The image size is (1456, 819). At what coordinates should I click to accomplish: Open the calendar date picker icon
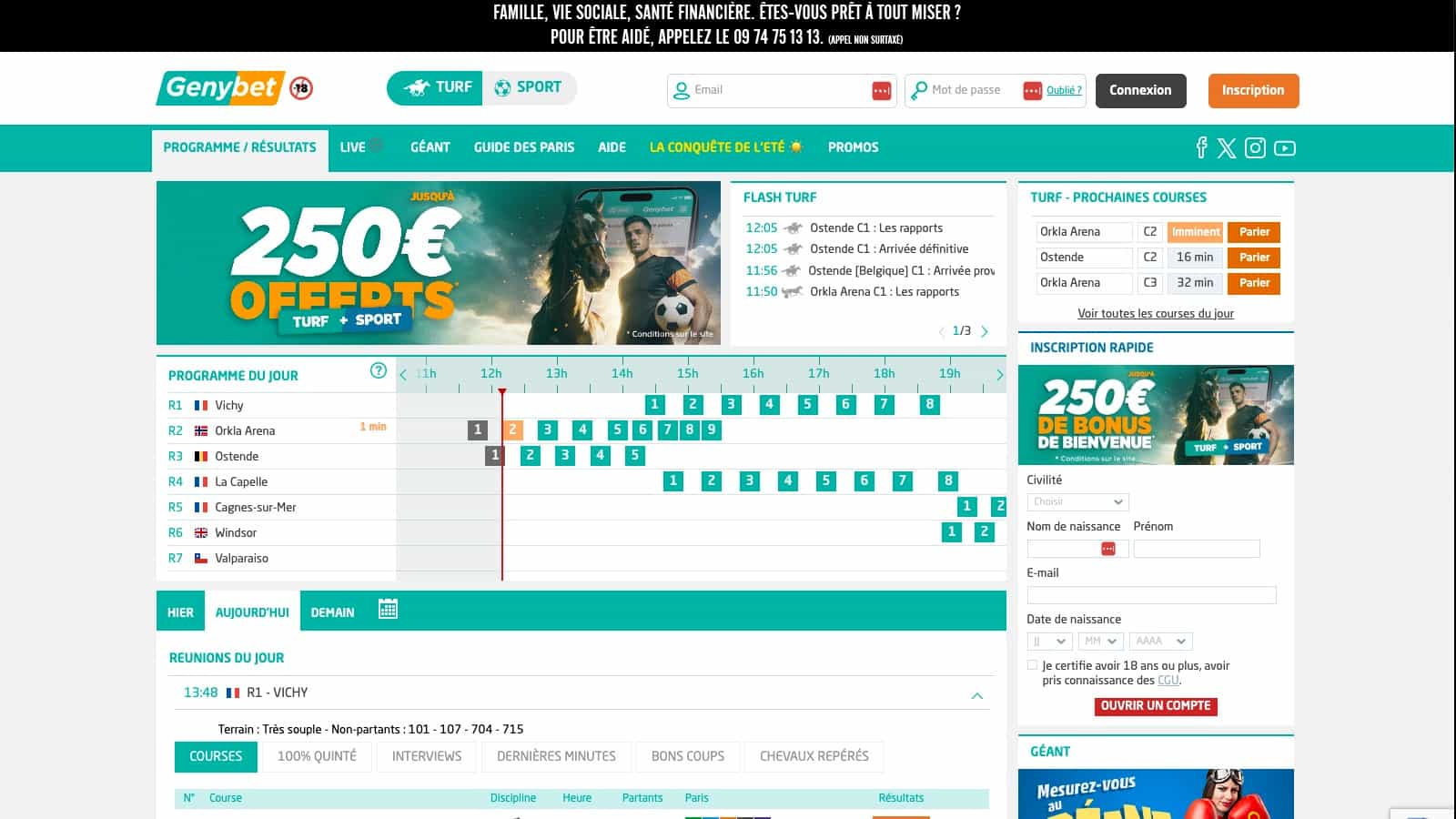click(x=388, y=609)
